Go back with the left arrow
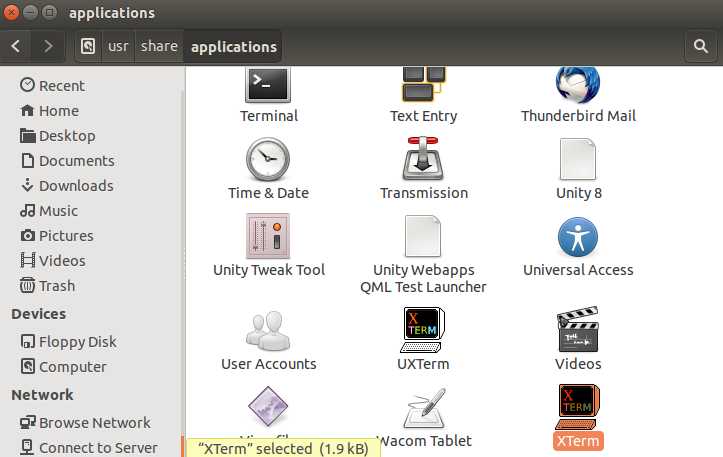Viewport: 723px width, 457px height. pyautogui.click(x=16, y=46)
